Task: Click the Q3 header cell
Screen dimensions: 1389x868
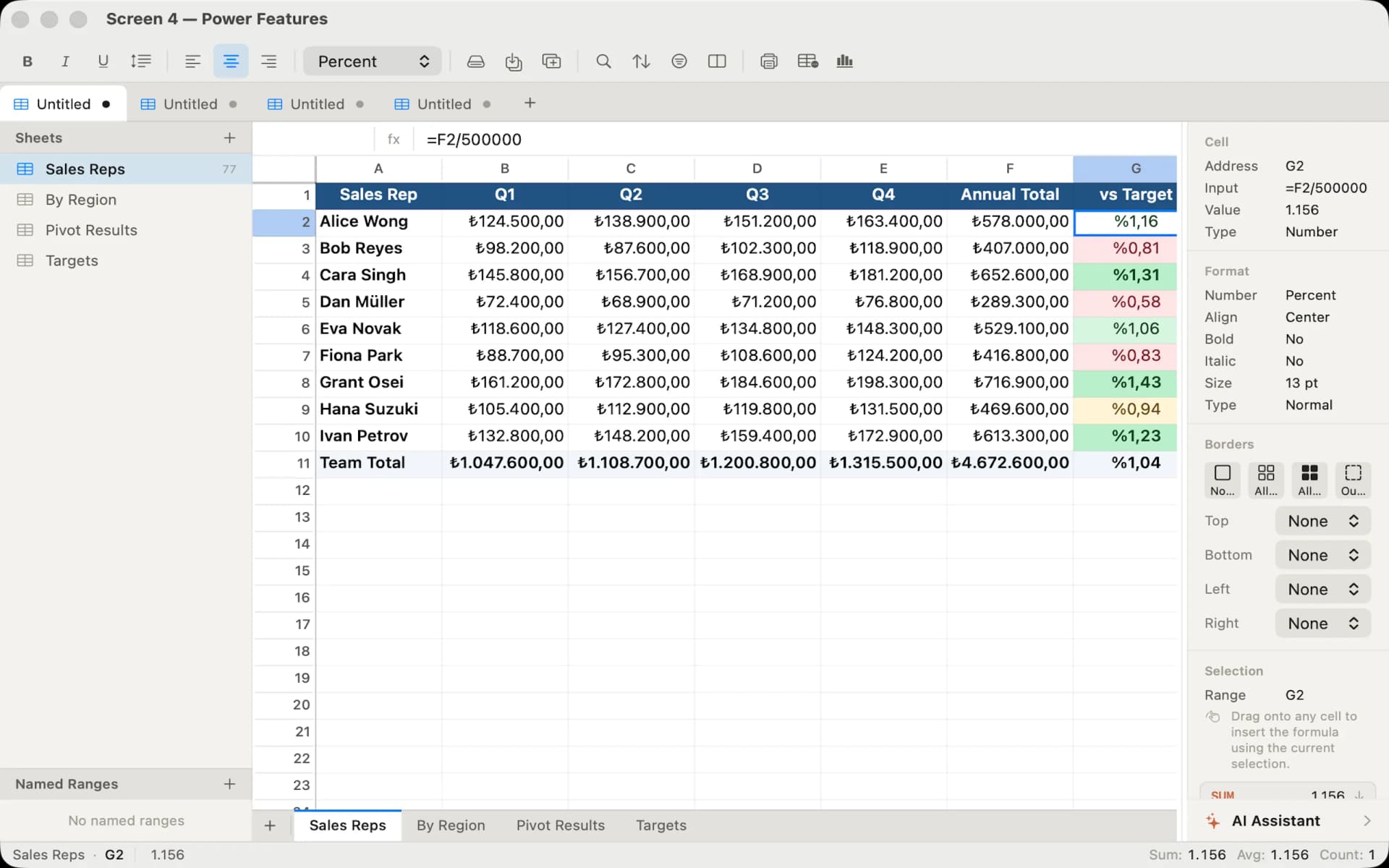Action: (x=757, y=195)
